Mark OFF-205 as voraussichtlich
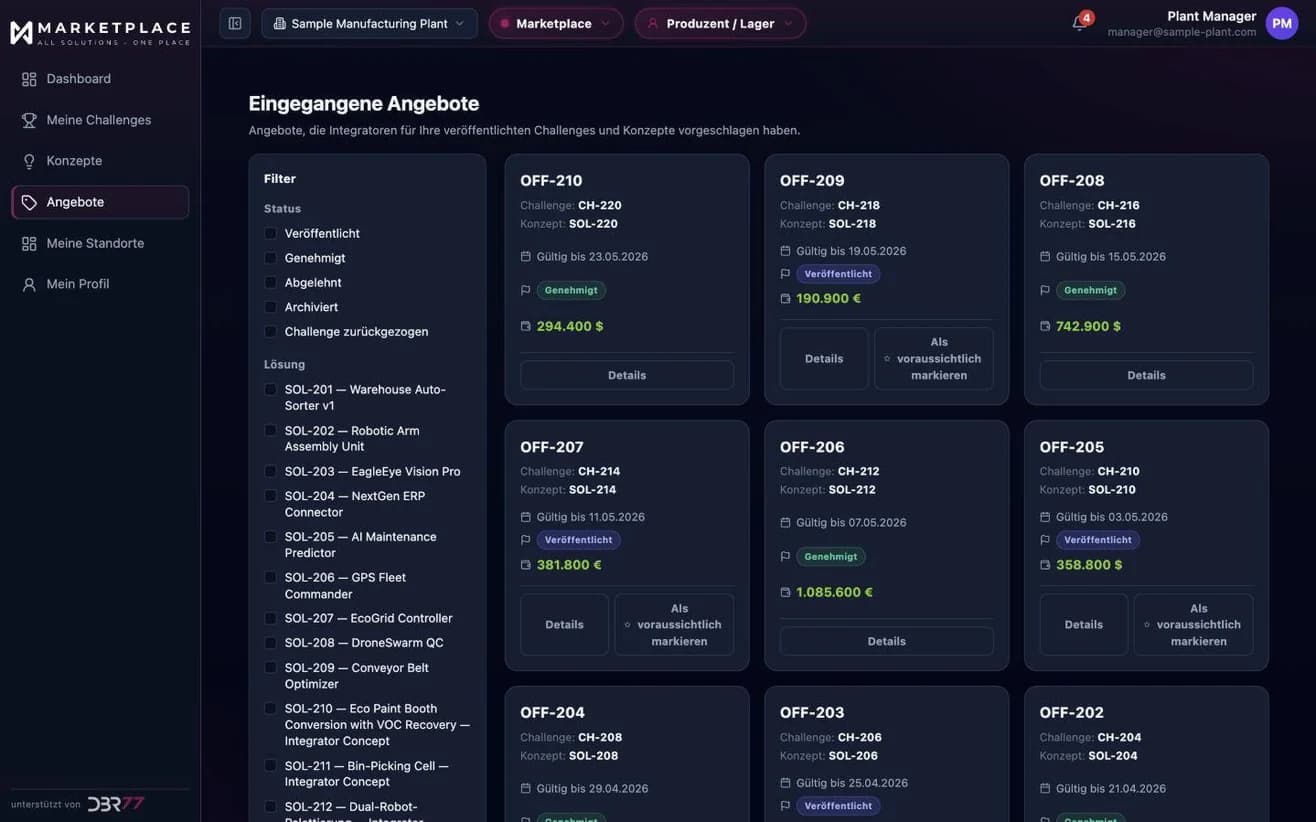Screen dimensions: 1316x822 pyautogui.click(x=1194, y=624)
